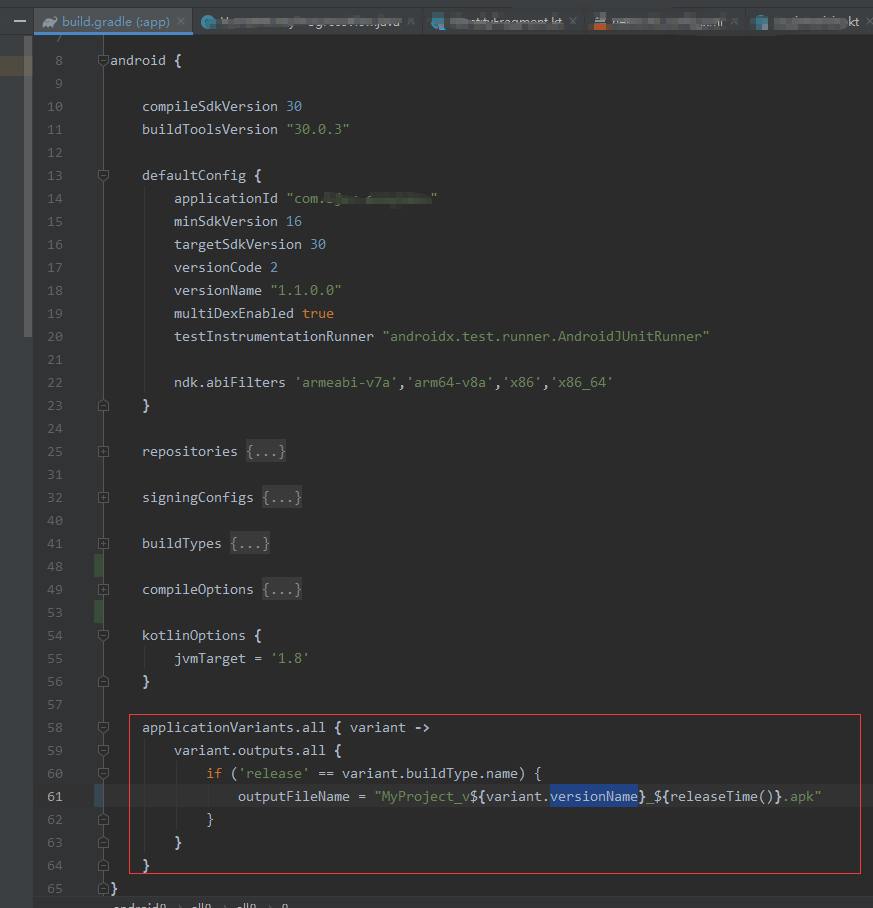
Task: Click the green change marker near line 53
Action: [97, 612]
